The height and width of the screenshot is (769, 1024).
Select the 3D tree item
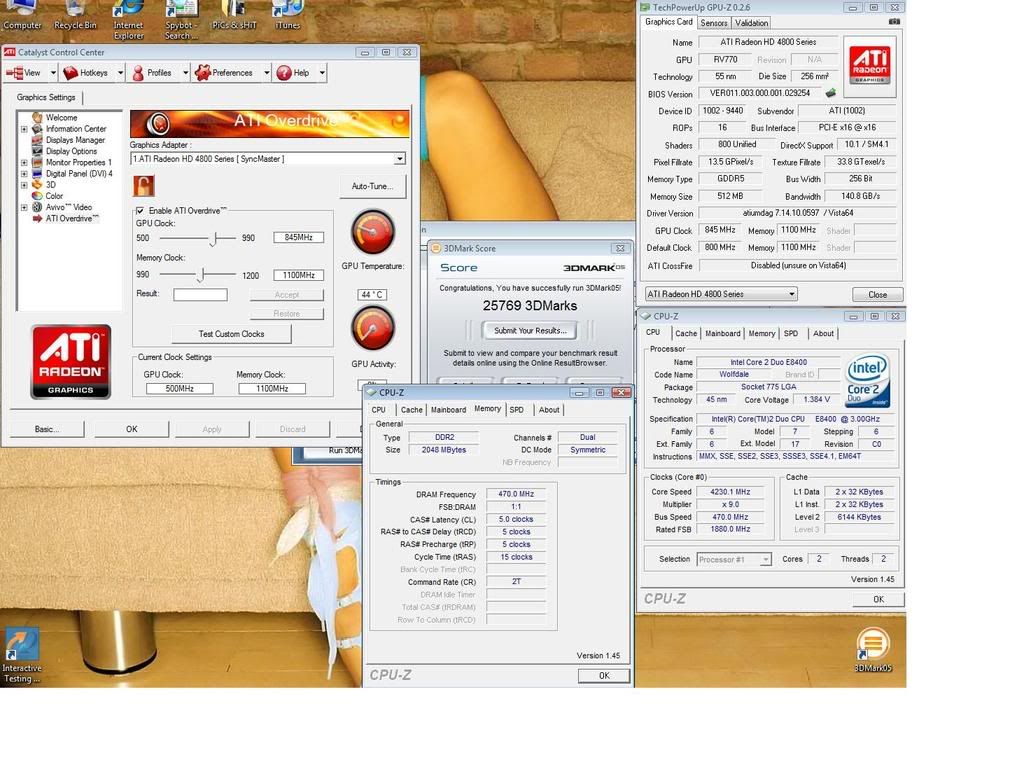tap(50, 185)
